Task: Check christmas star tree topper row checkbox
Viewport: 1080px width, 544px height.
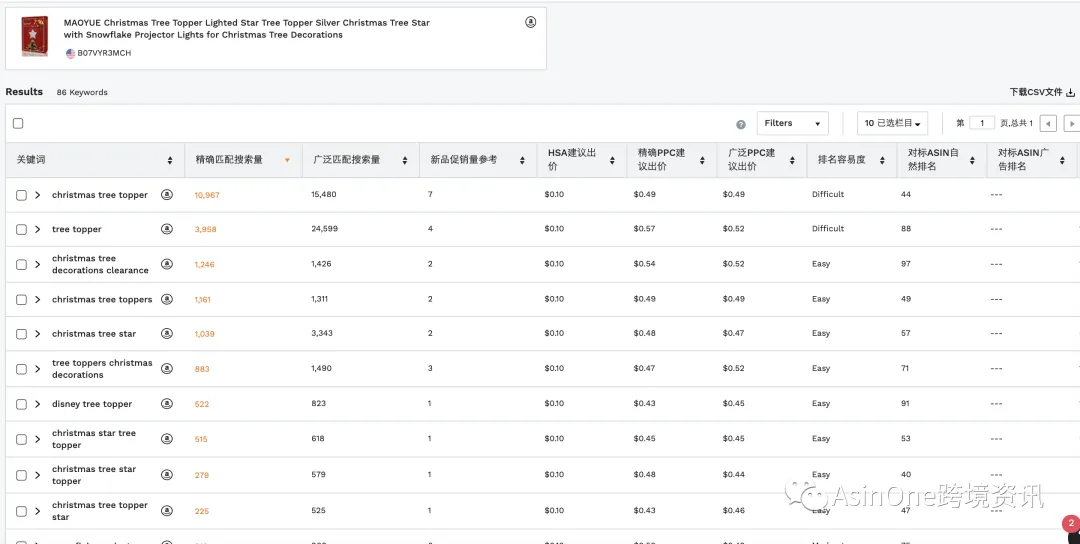Action: [x=21, y=439]
